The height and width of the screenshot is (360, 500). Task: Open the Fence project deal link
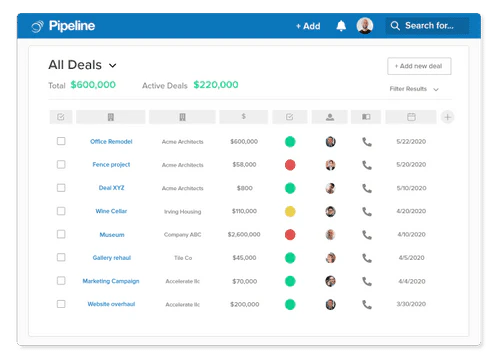coord(111,165)
